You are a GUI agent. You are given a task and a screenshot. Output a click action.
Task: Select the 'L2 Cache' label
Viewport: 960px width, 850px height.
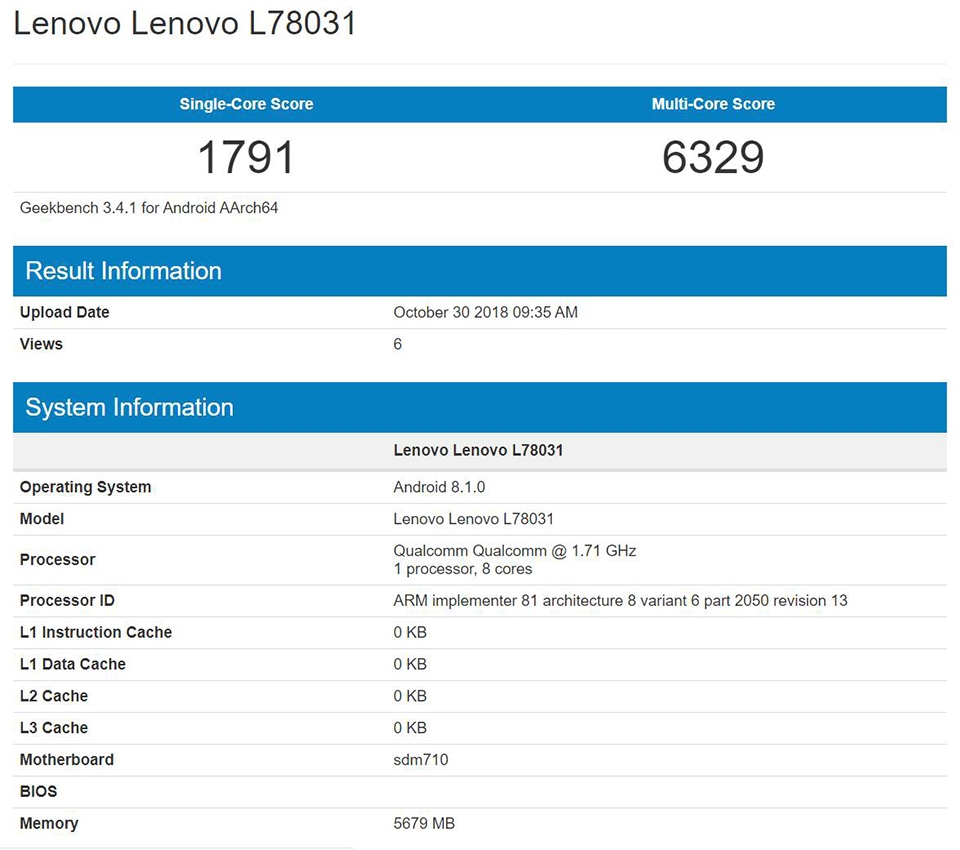(x=53, y=696)
